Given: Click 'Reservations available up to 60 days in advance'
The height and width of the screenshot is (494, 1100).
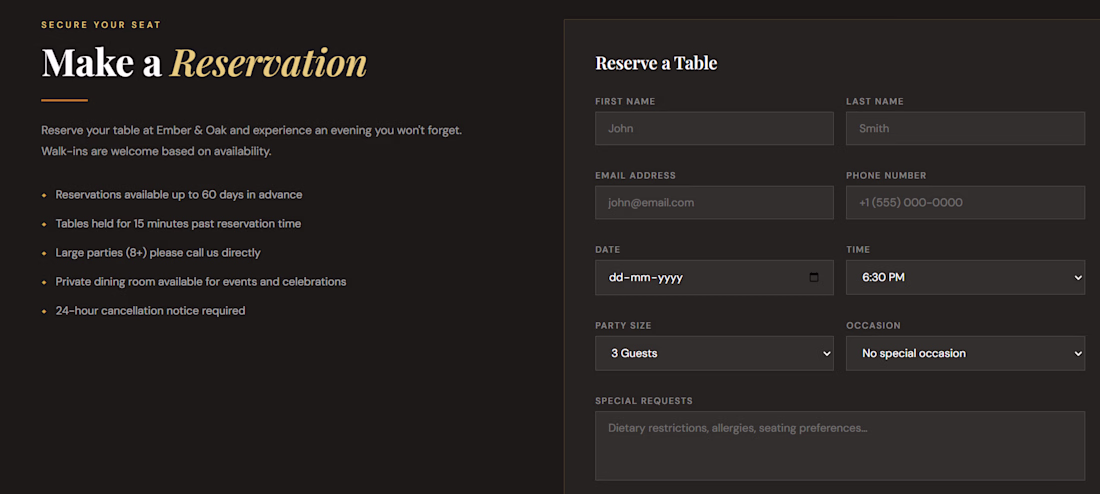Looking at the screenshot, I should tap(179, 194).
